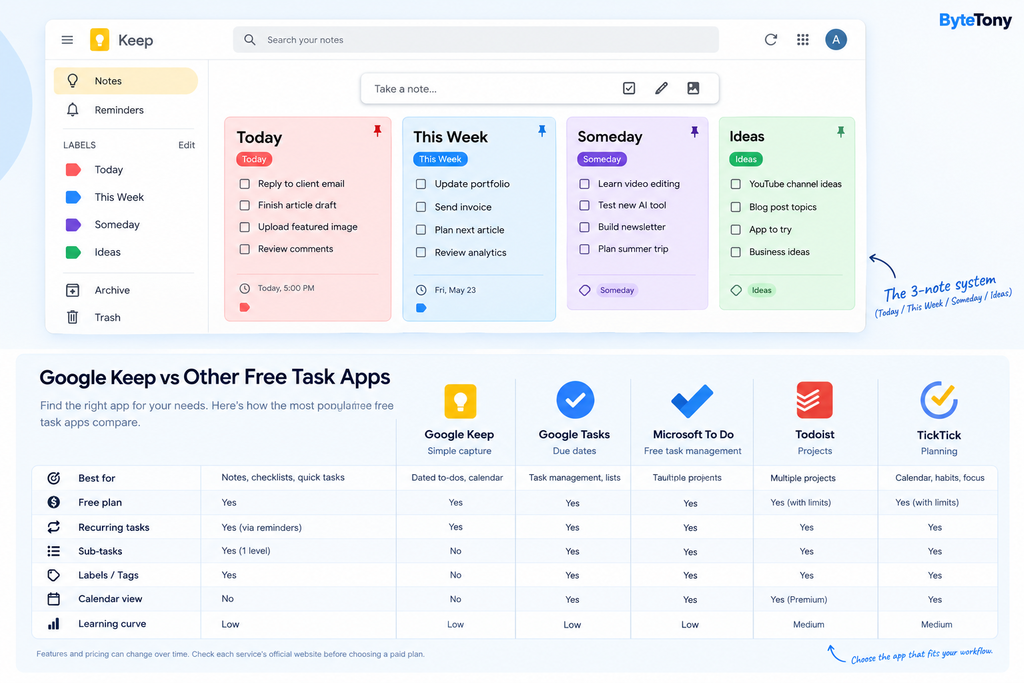The height and width of the screenshot is (683, 1024).
Task: Unpin the Today note
Action: pyautogui.click(x=377, y=131)
